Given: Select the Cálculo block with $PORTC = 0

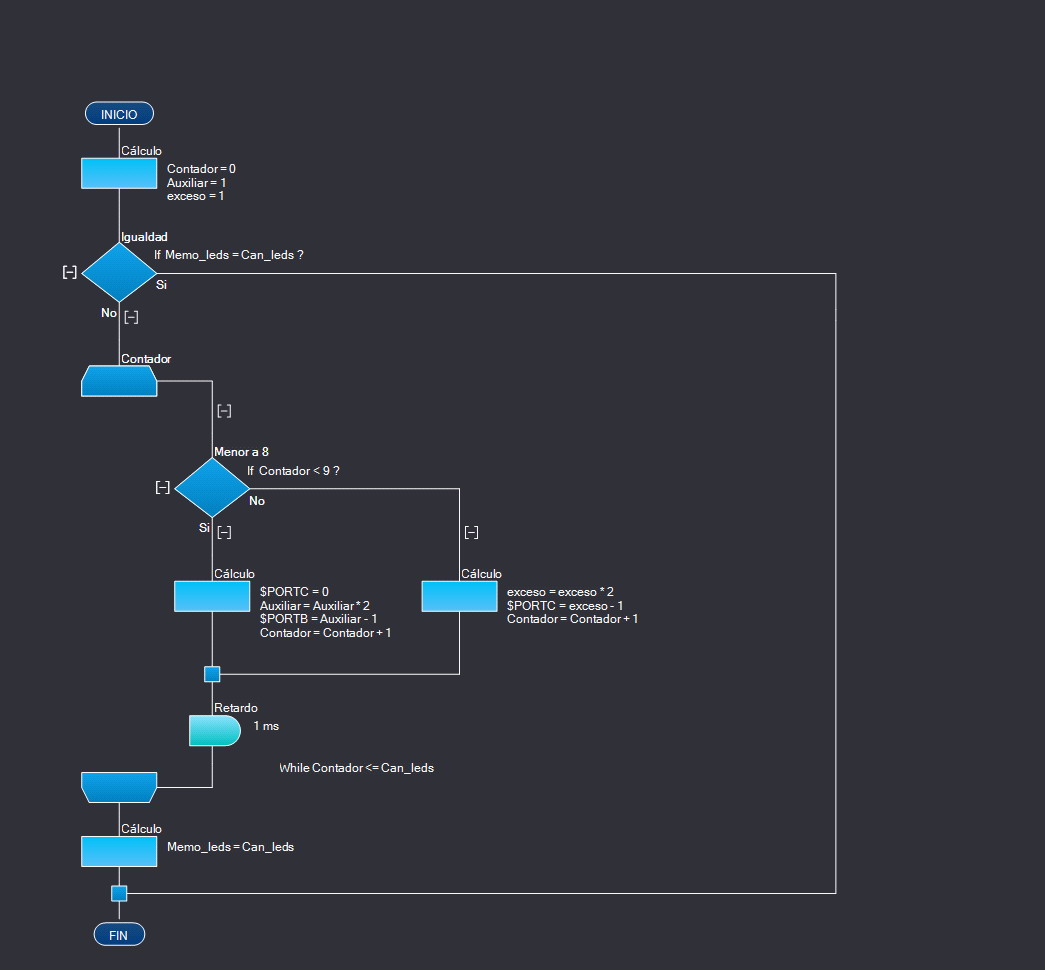Looking at the screenshot, I should [212, 596].
